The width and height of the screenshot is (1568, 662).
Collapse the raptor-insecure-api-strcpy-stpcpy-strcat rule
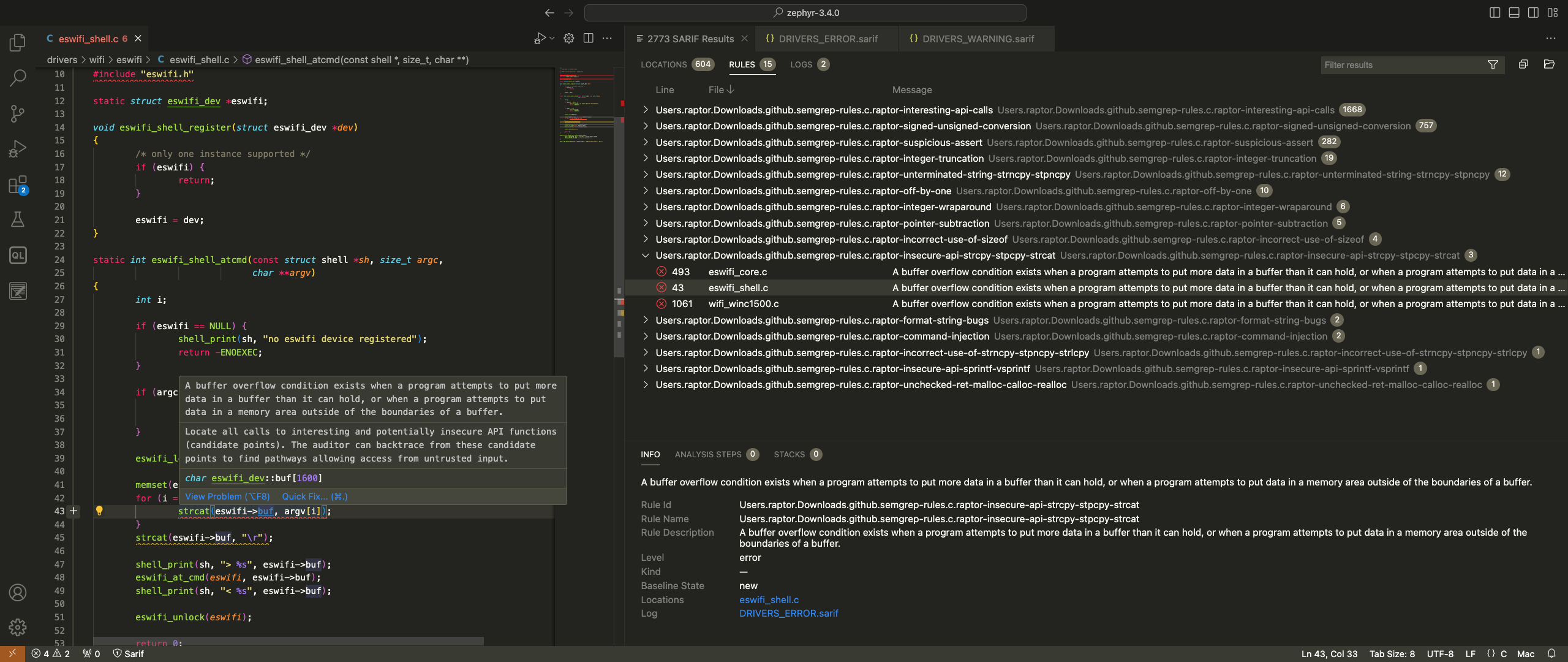coord(645,256)
